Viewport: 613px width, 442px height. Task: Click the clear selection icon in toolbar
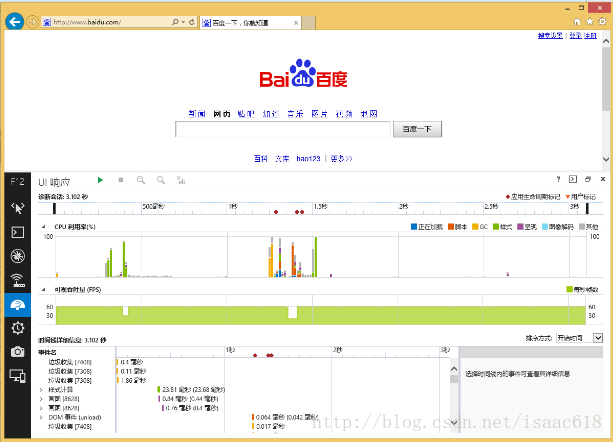[181, 180]
